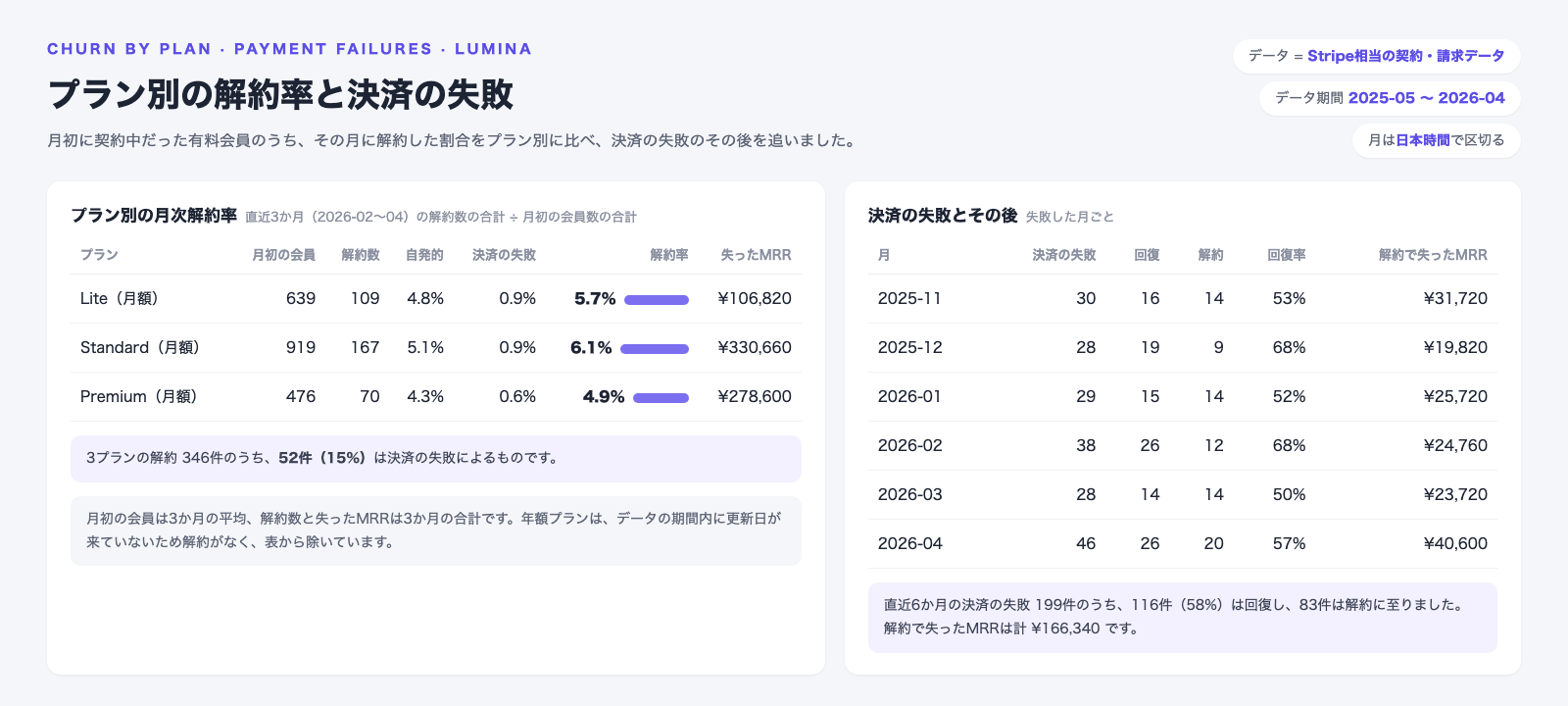Click the Lite lost MRR value ¥106,820
Image resolution: width=1568 pixels, height=706 pixels.
click(755, 299)
